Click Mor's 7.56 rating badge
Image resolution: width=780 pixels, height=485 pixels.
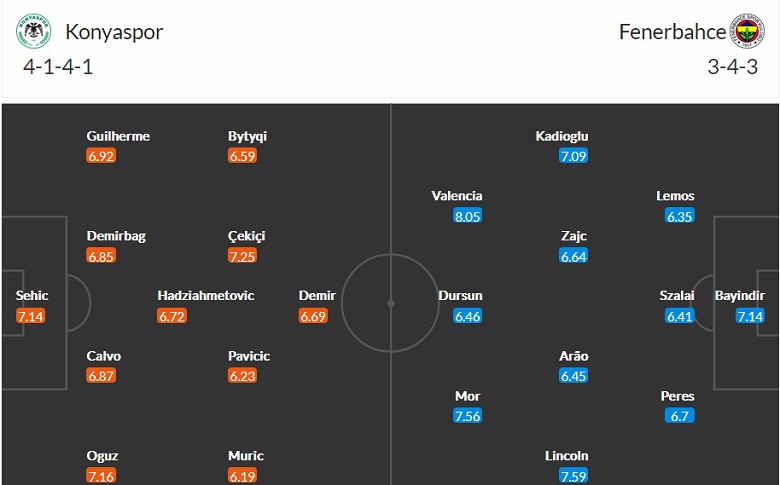point(467,416)
